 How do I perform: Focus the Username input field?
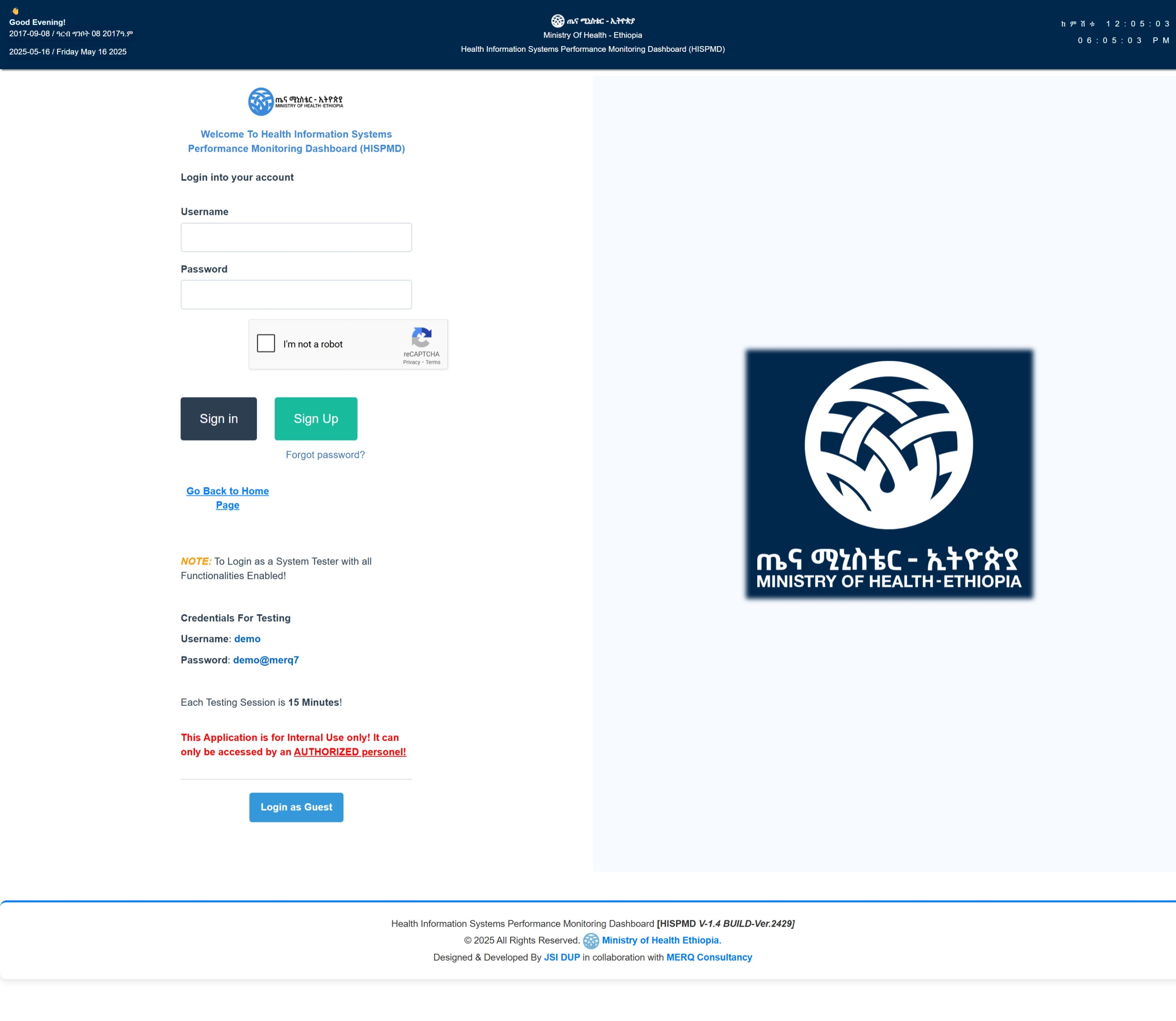coord(296,237)
